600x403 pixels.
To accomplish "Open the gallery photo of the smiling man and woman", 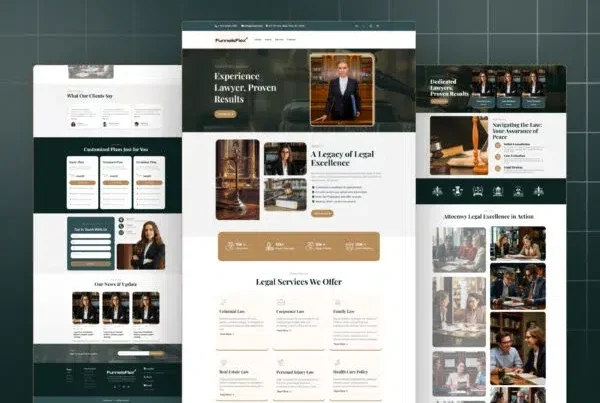I will [518, 349].
